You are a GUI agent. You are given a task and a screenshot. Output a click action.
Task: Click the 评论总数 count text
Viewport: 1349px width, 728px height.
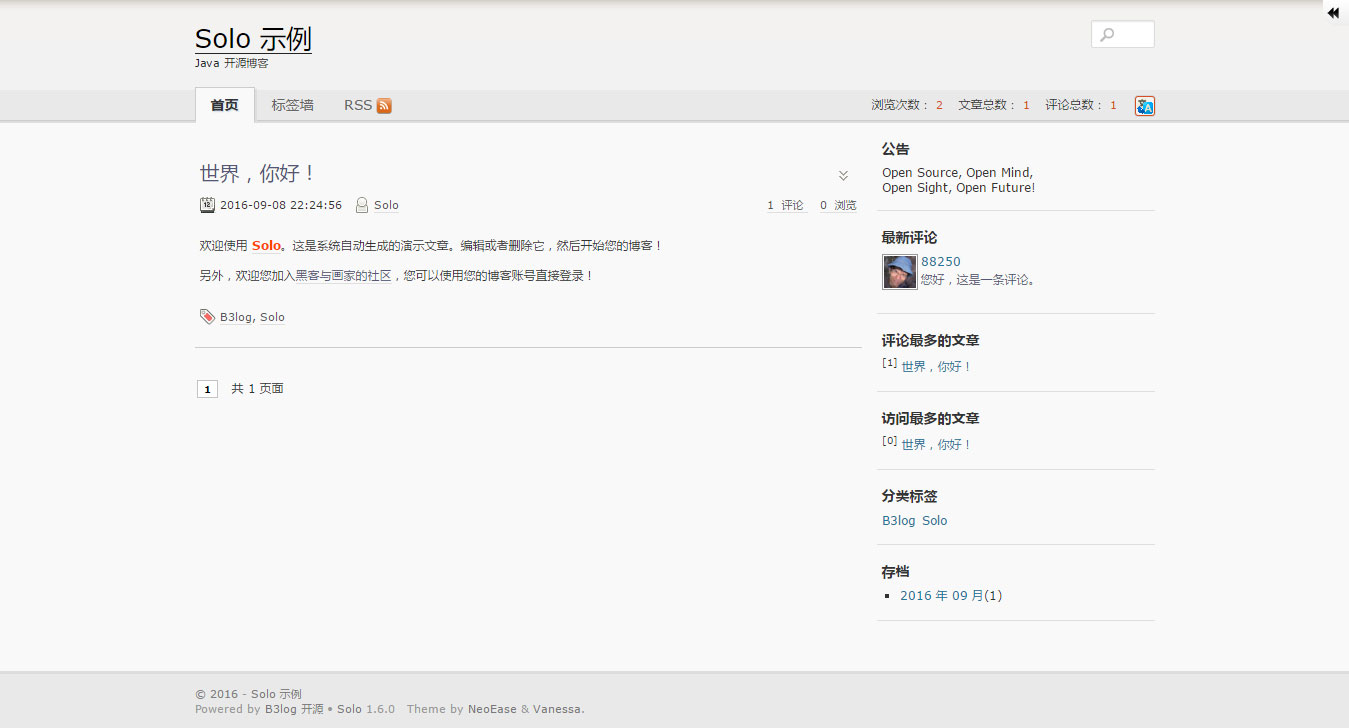pos(1080,105)
